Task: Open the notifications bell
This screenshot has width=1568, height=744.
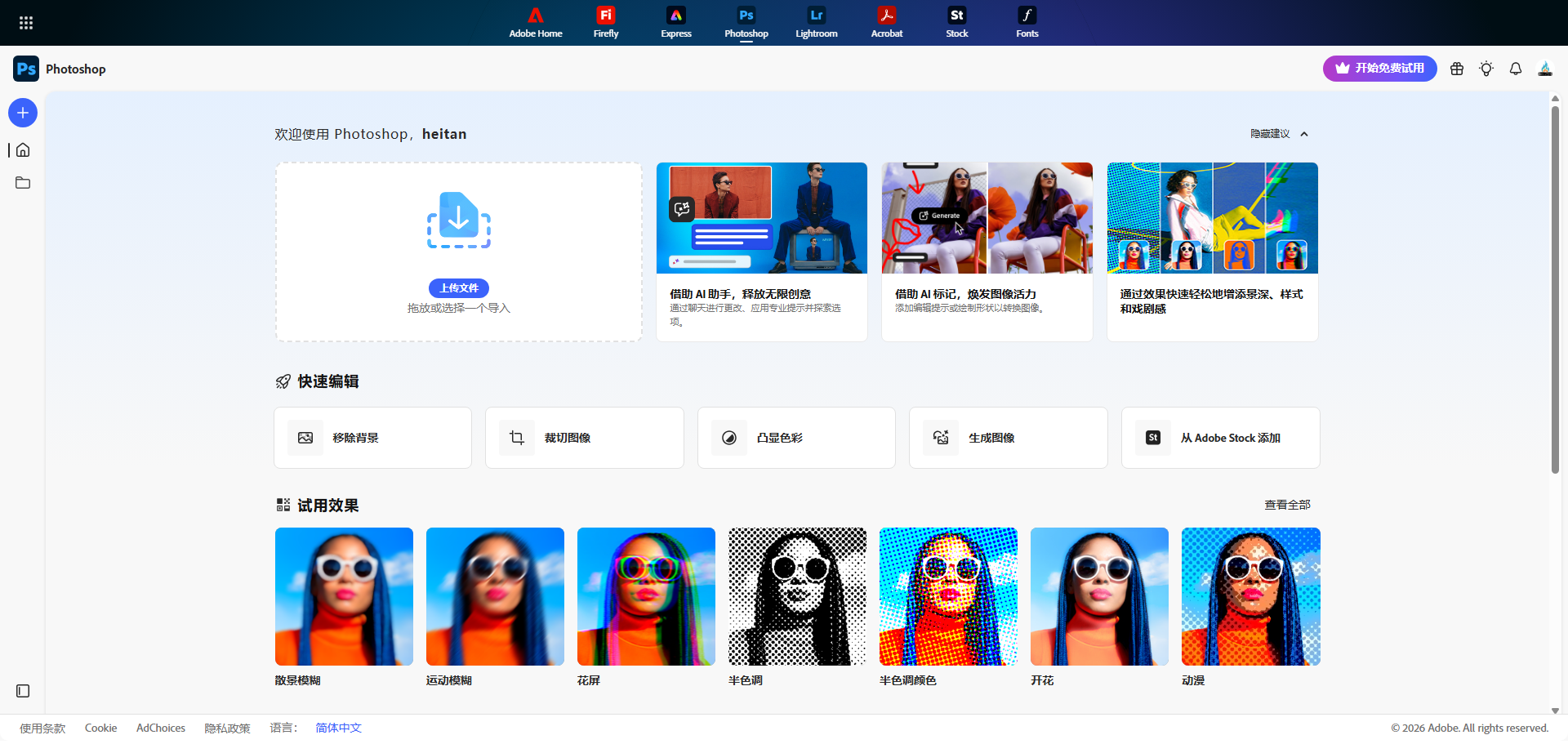Action: pyautogui.click(x=1516, y=69)
